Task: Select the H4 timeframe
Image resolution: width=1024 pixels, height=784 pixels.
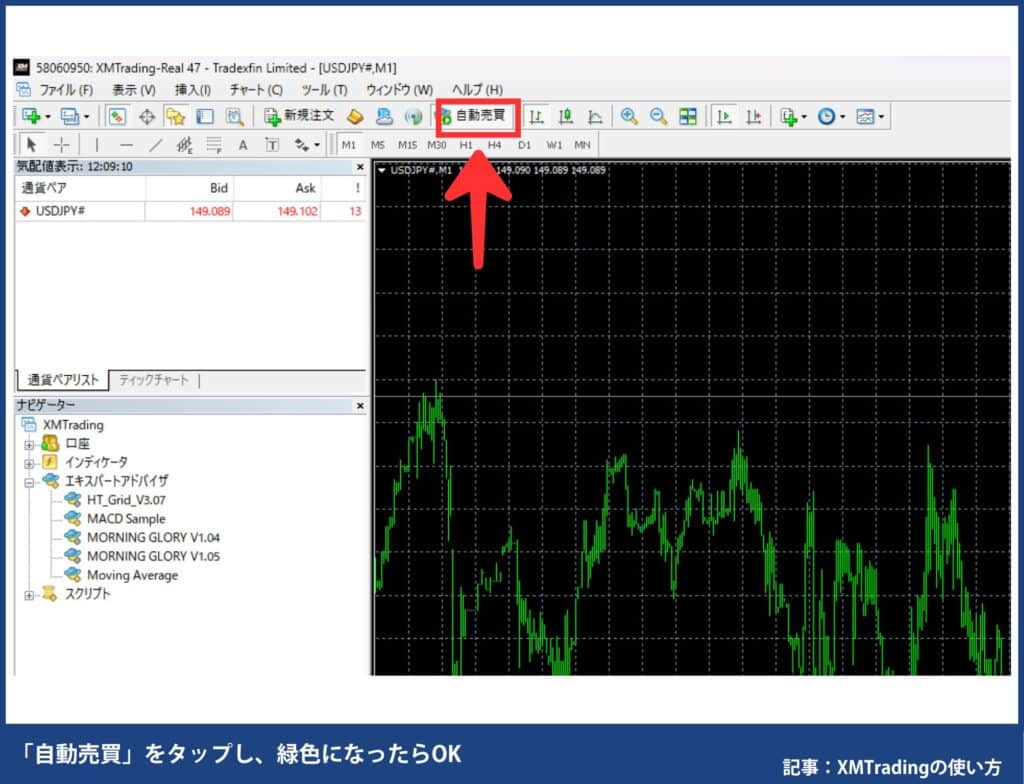Action: (x=495, y=144)
